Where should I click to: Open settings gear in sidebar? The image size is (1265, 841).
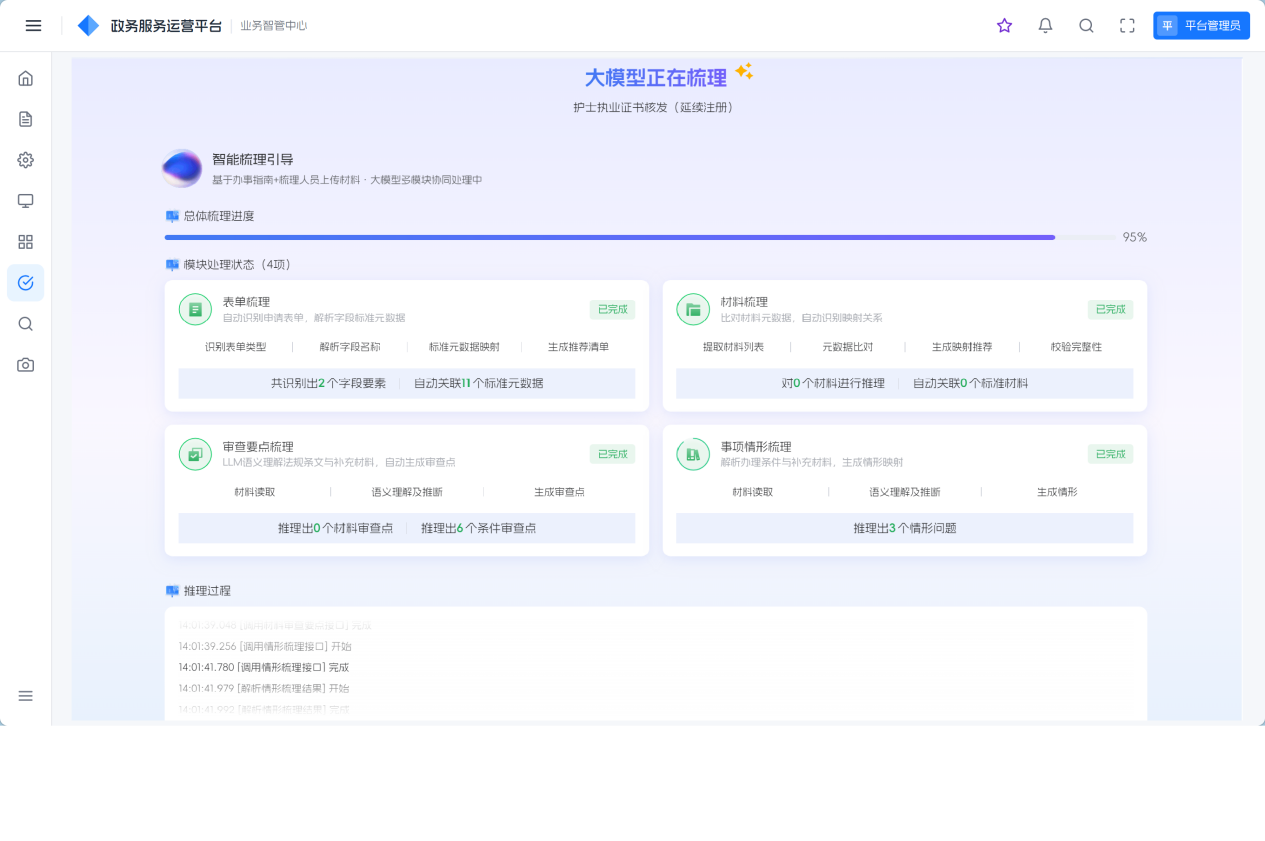pyautogui.click(x=26, y=160)
